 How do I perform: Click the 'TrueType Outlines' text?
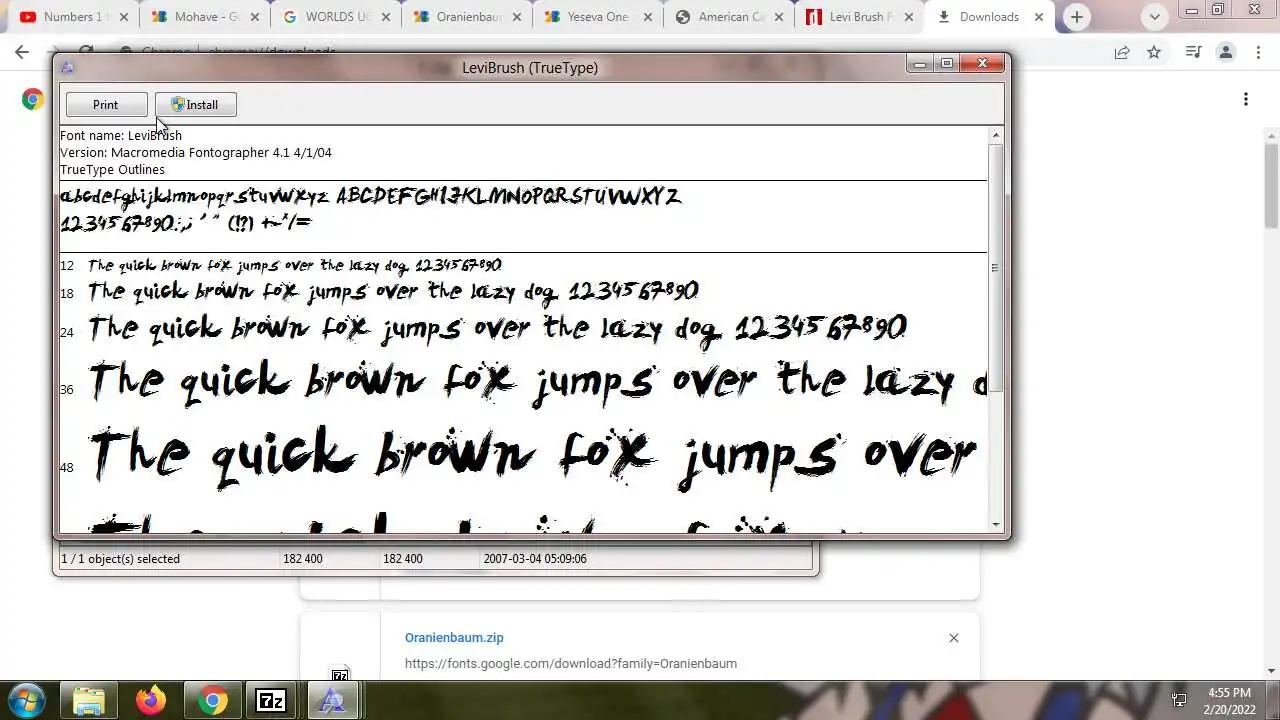coord(112,170)
